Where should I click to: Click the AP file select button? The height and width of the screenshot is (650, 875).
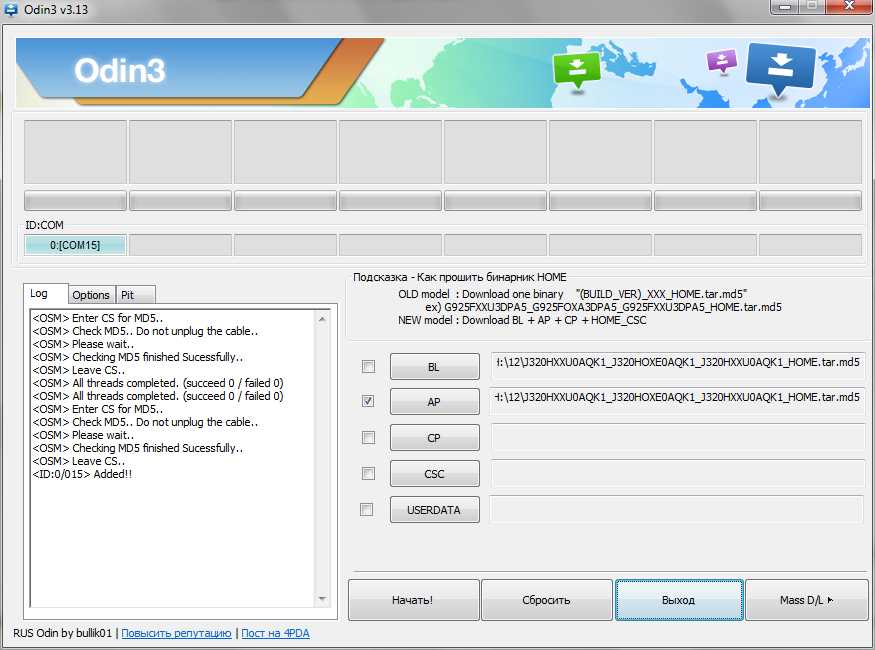coord(434,402)
